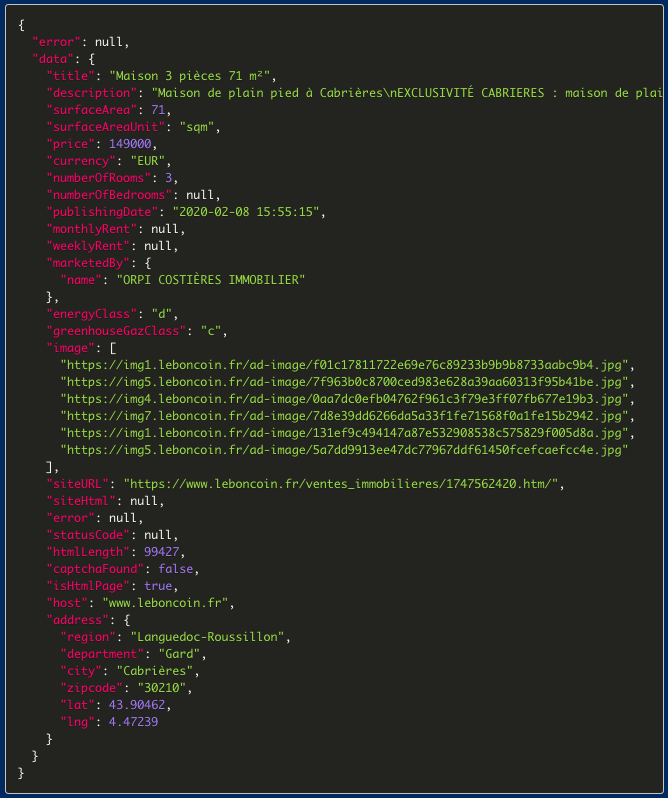
Task: Click the image link ending in 19b3.jpg
Action: (347, 399)
